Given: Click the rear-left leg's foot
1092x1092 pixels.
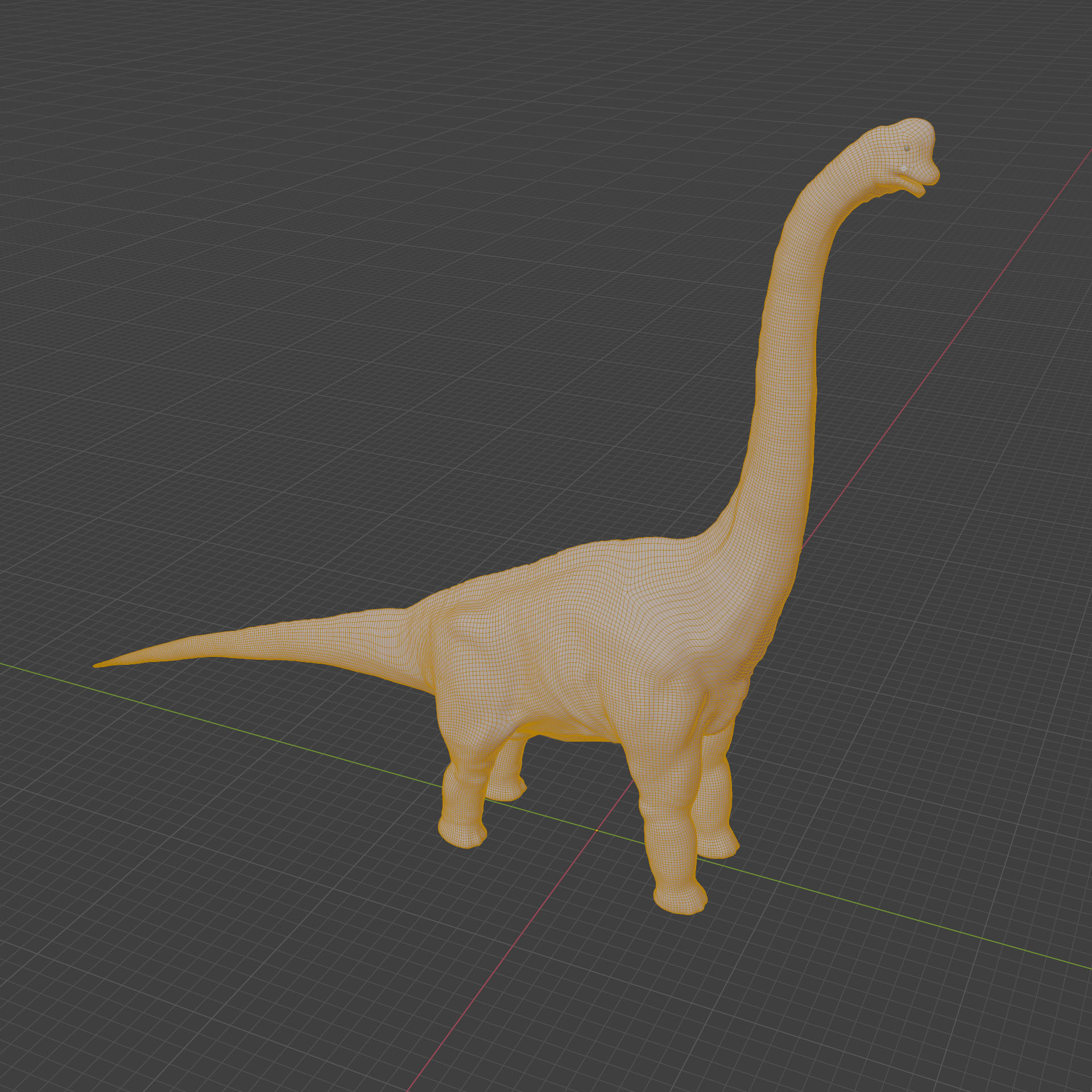Looking at the screenshot, I should [x=462, y=833].
